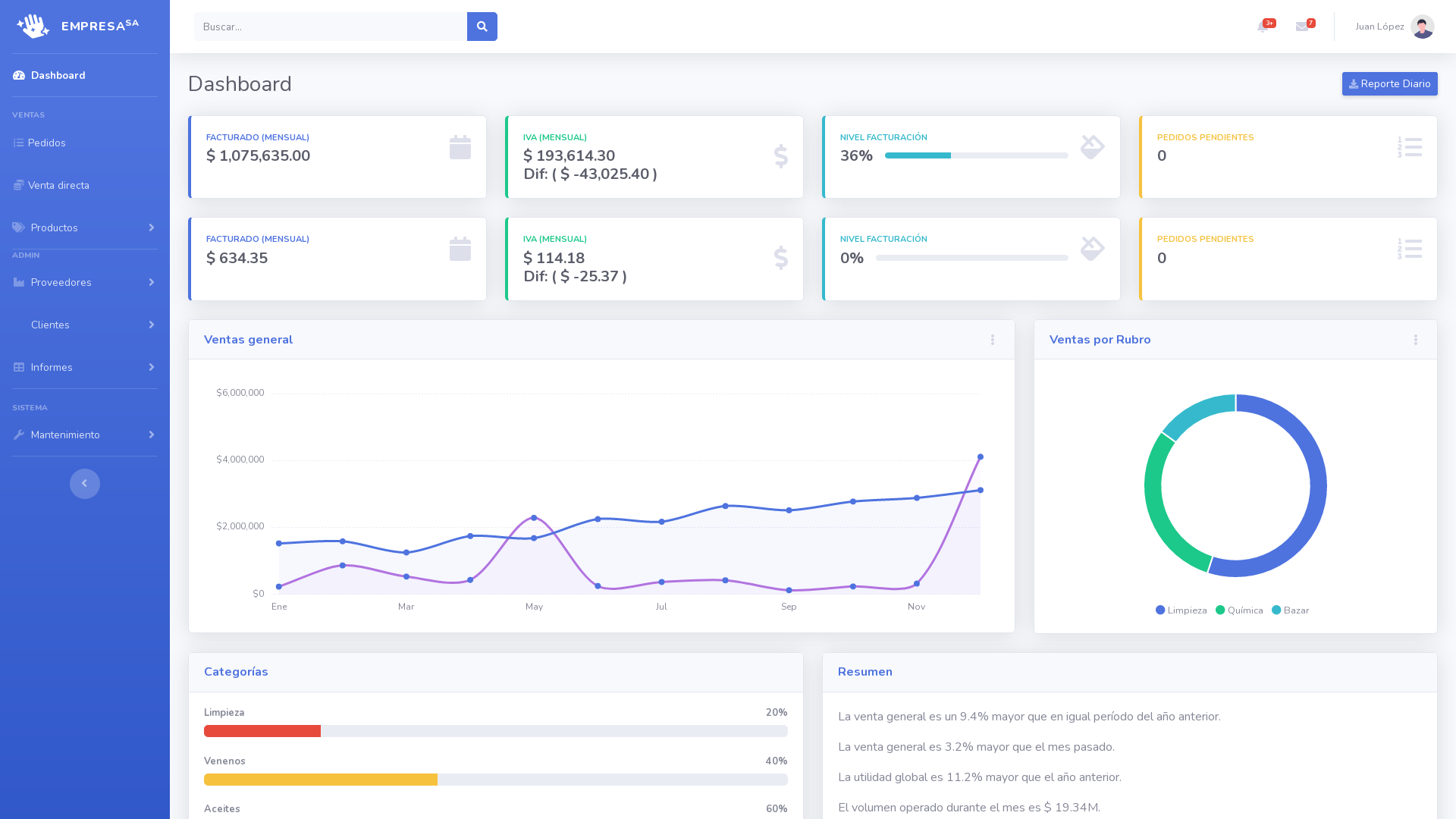Click the search magnifier button
This screenshot has height=819, width=1456.
click(482, 27)
